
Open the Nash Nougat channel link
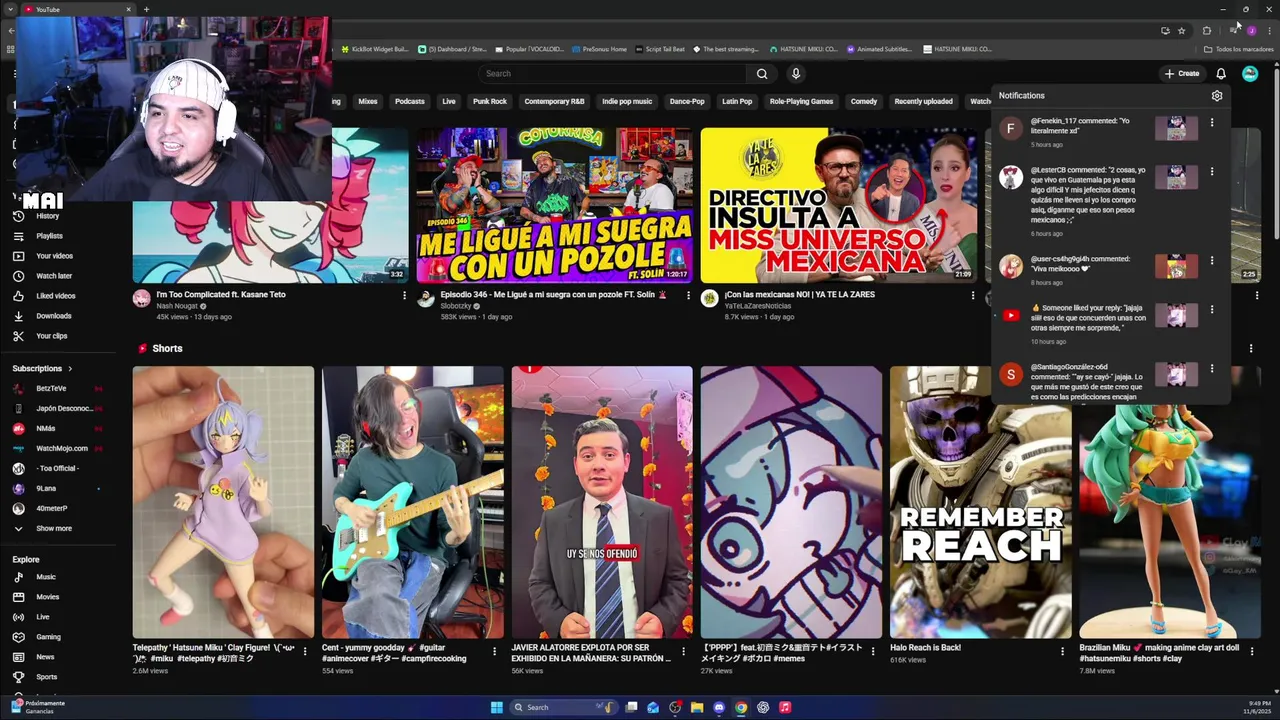(177, 307)
